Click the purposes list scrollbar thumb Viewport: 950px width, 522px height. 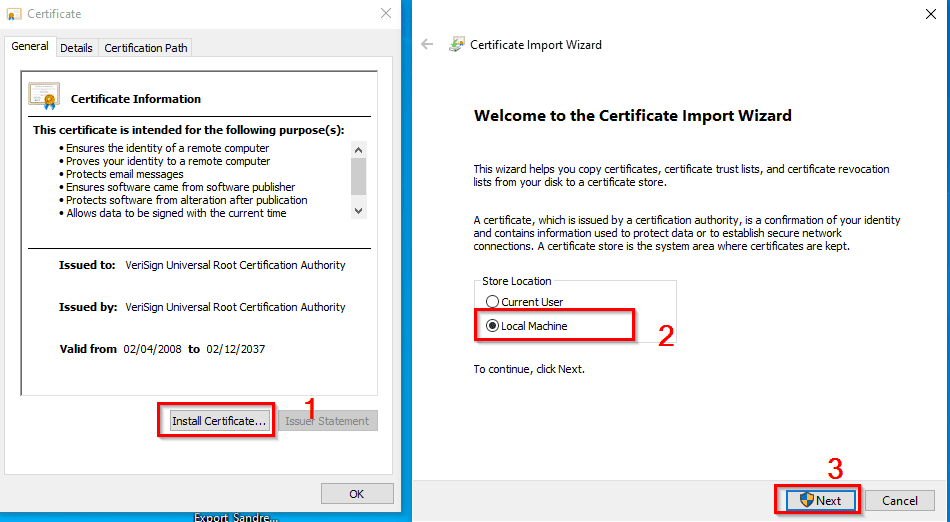click(359, 176)
